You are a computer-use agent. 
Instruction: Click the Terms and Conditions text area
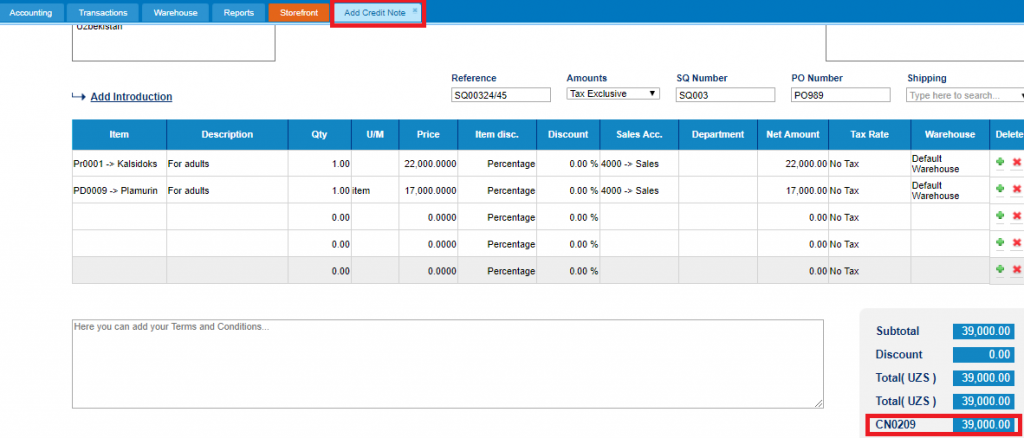(x=447, y=364)
